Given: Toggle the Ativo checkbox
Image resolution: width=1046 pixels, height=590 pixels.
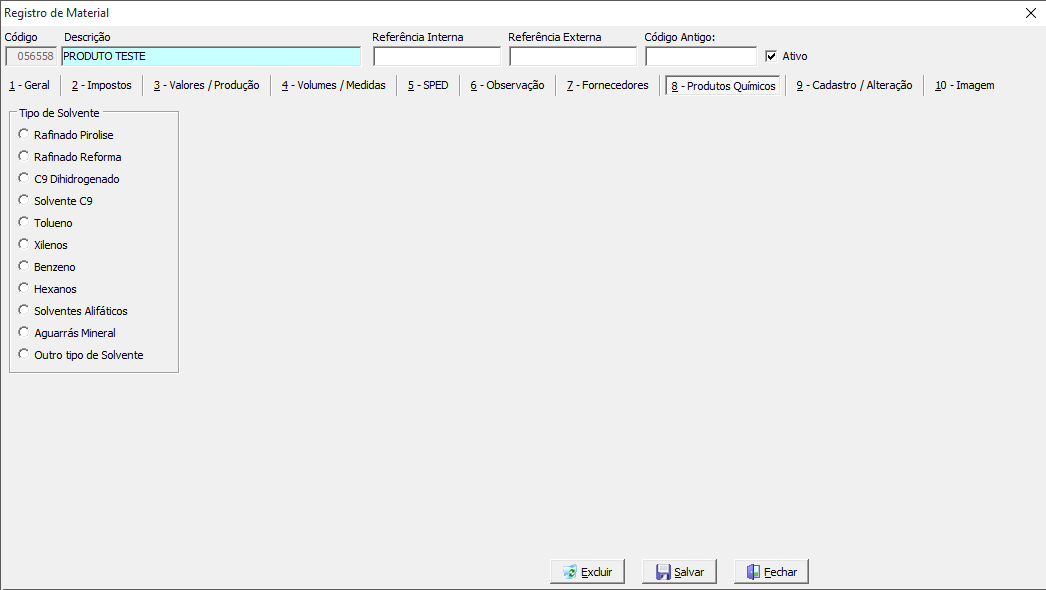Looking at the screenshot, I should coord(771,56).
